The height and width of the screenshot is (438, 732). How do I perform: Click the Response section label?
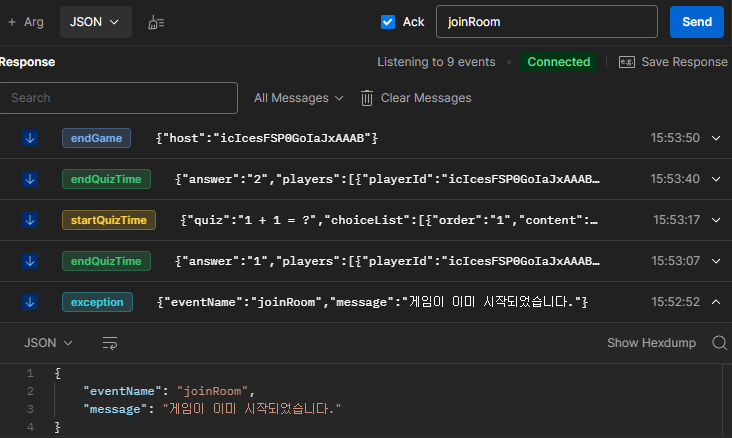tap(28, 62)
